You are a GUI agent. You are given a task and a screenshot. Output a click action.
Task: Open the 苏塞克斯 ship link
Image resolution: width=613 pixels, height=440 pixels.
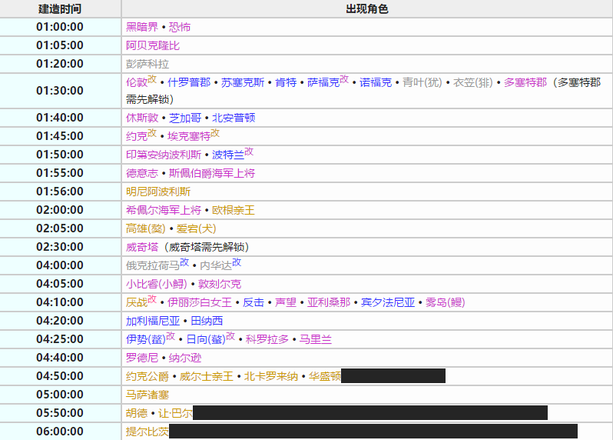[x=245, y=82]
